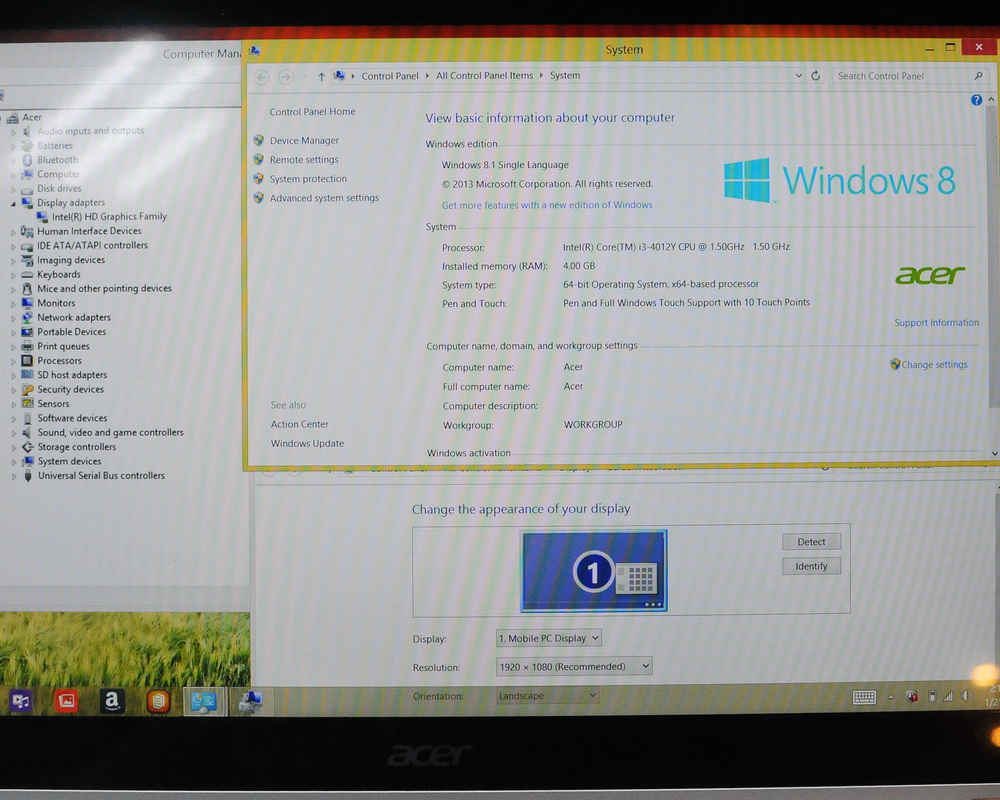The width and height of the screenshot is (1000, 800).
Task: Open the Orientation dropdown Landscape
Action: [548, 695]
